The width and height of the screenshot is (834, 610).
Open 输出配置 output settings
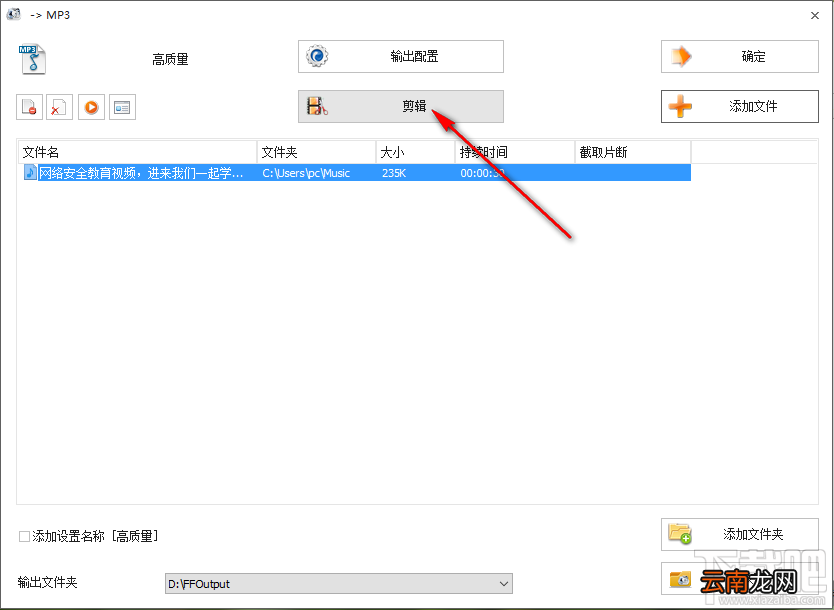coord(401,56)
